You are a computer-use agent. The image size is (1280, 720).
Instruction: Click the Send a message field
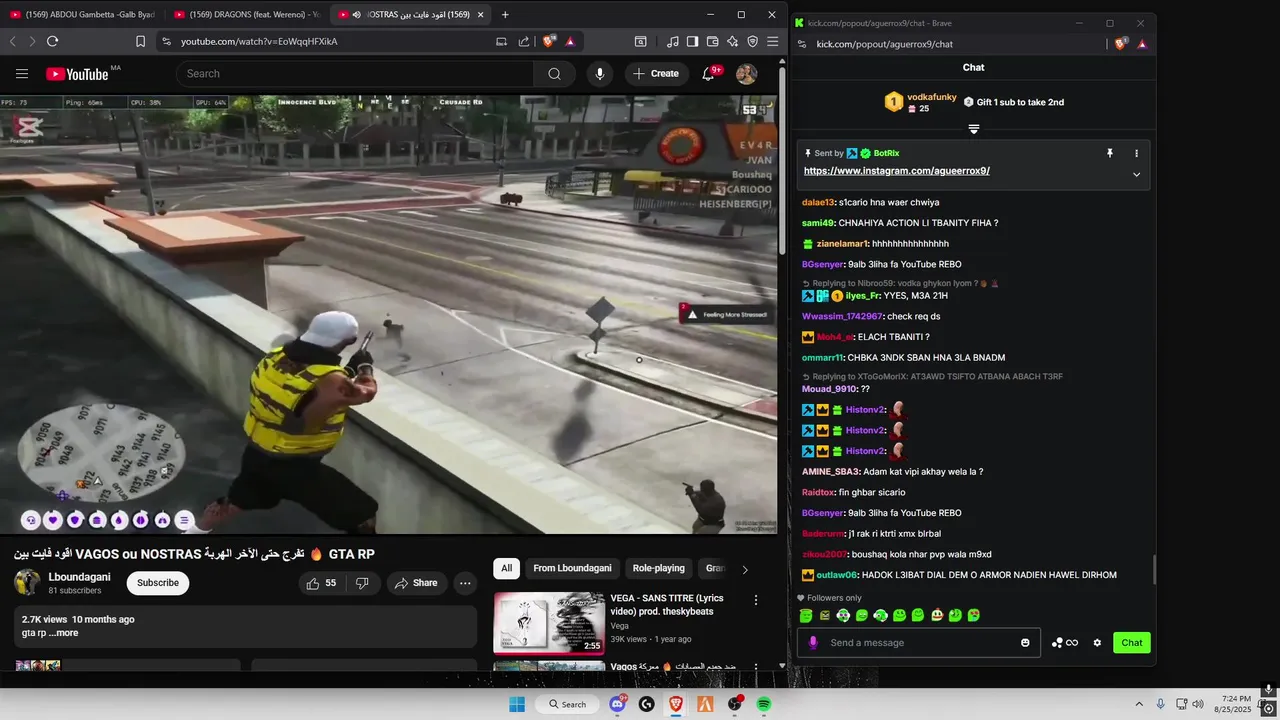click(918, 643)
